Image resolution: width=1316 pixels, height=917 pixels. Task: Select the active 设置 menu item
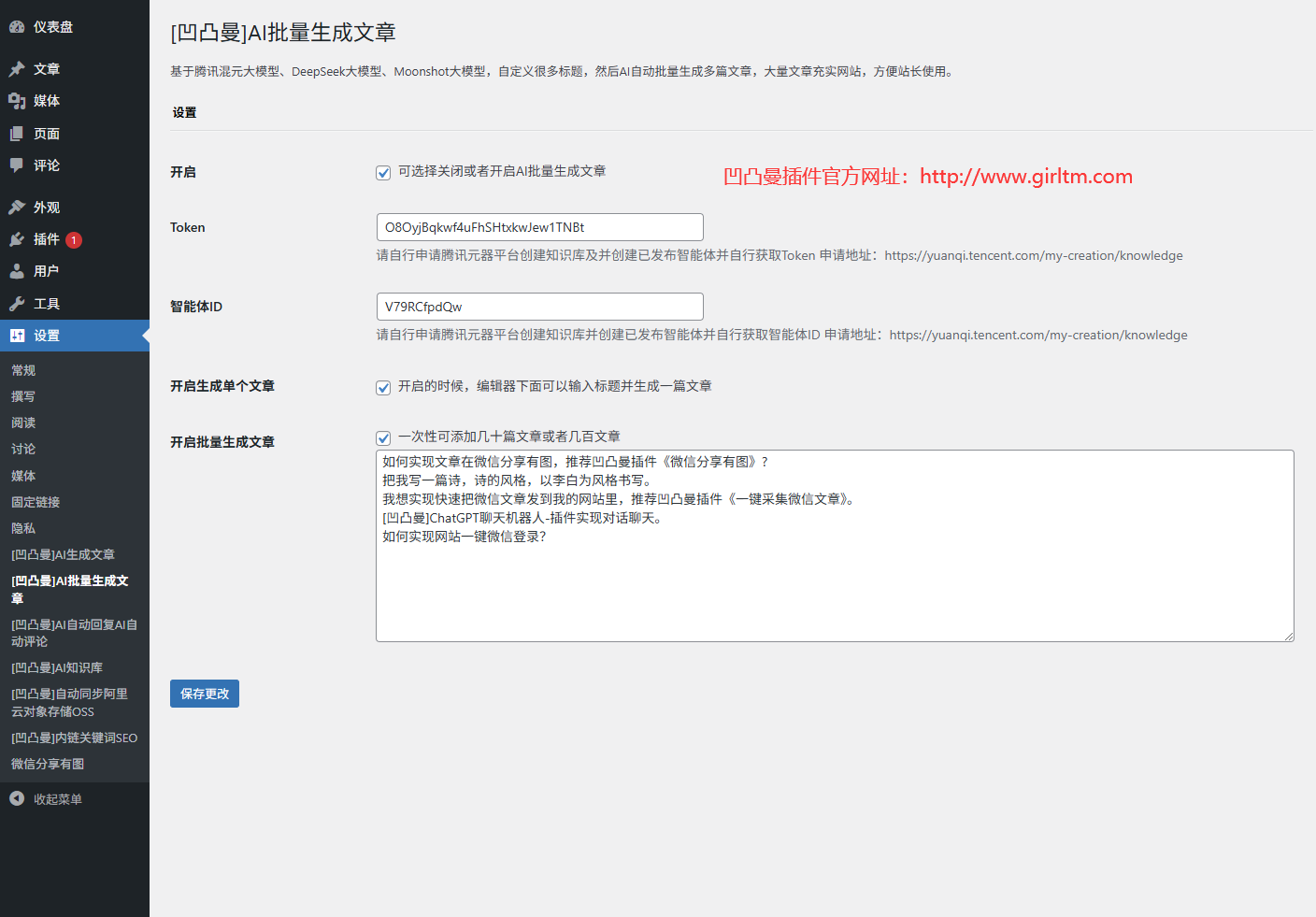75,336
